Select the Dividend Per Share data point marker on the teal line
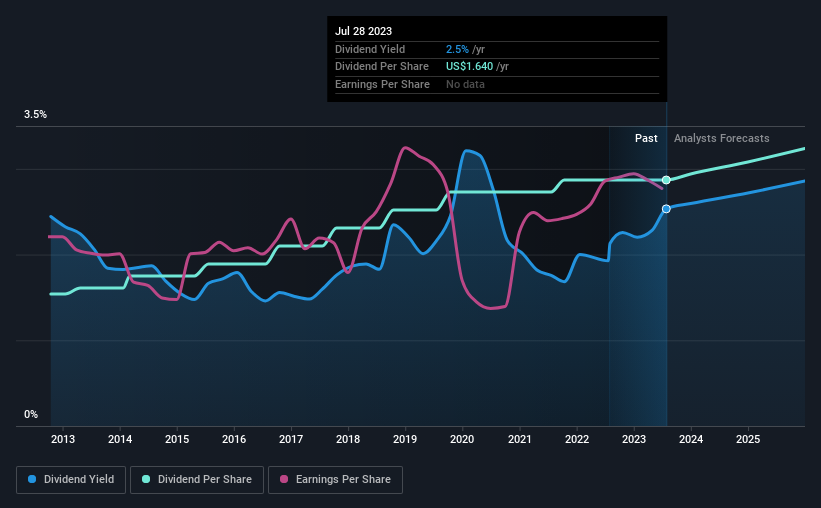 point(666,180)
